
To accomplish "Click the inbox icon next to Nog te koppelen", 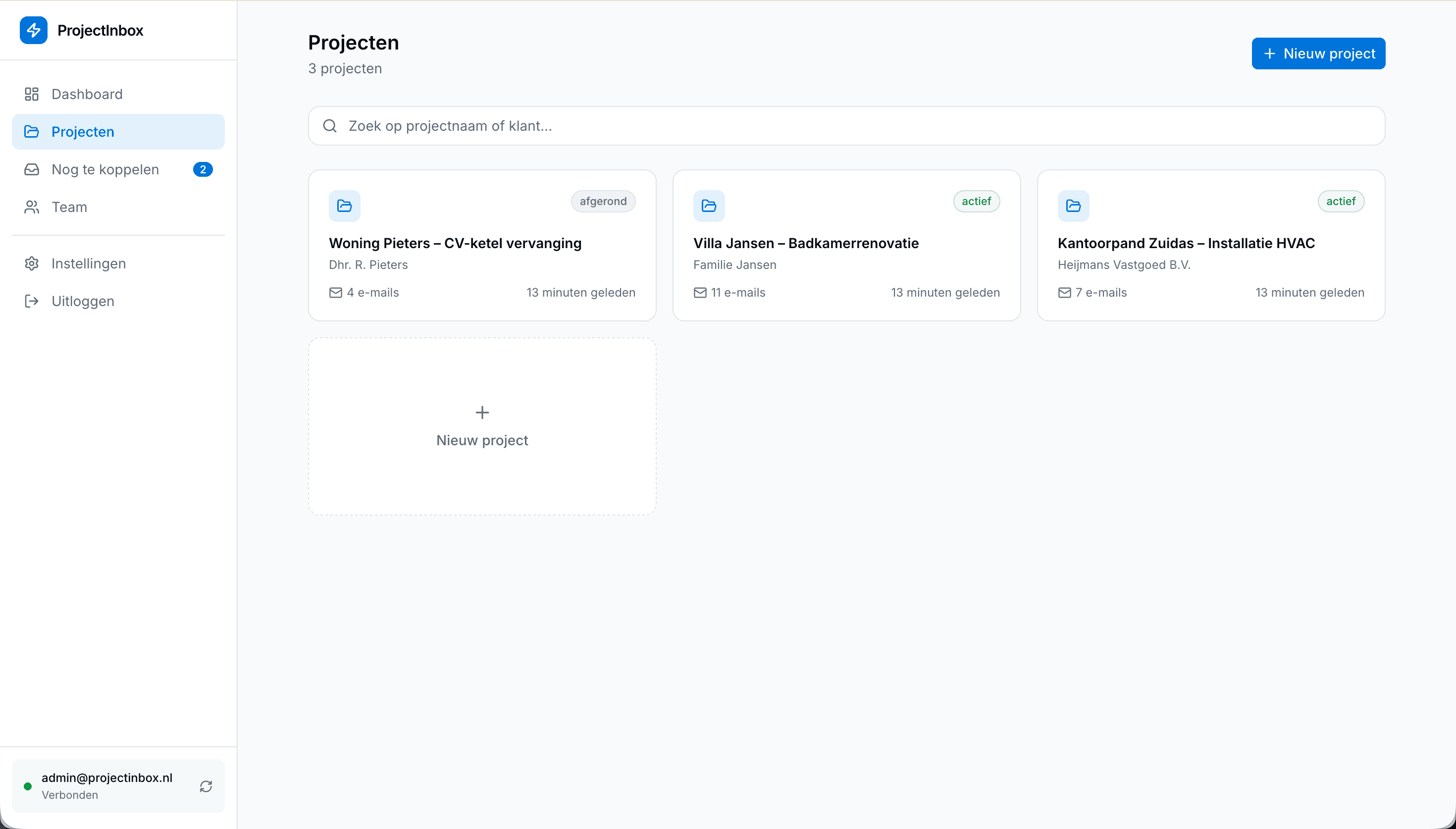I will (x=32, y=169).
